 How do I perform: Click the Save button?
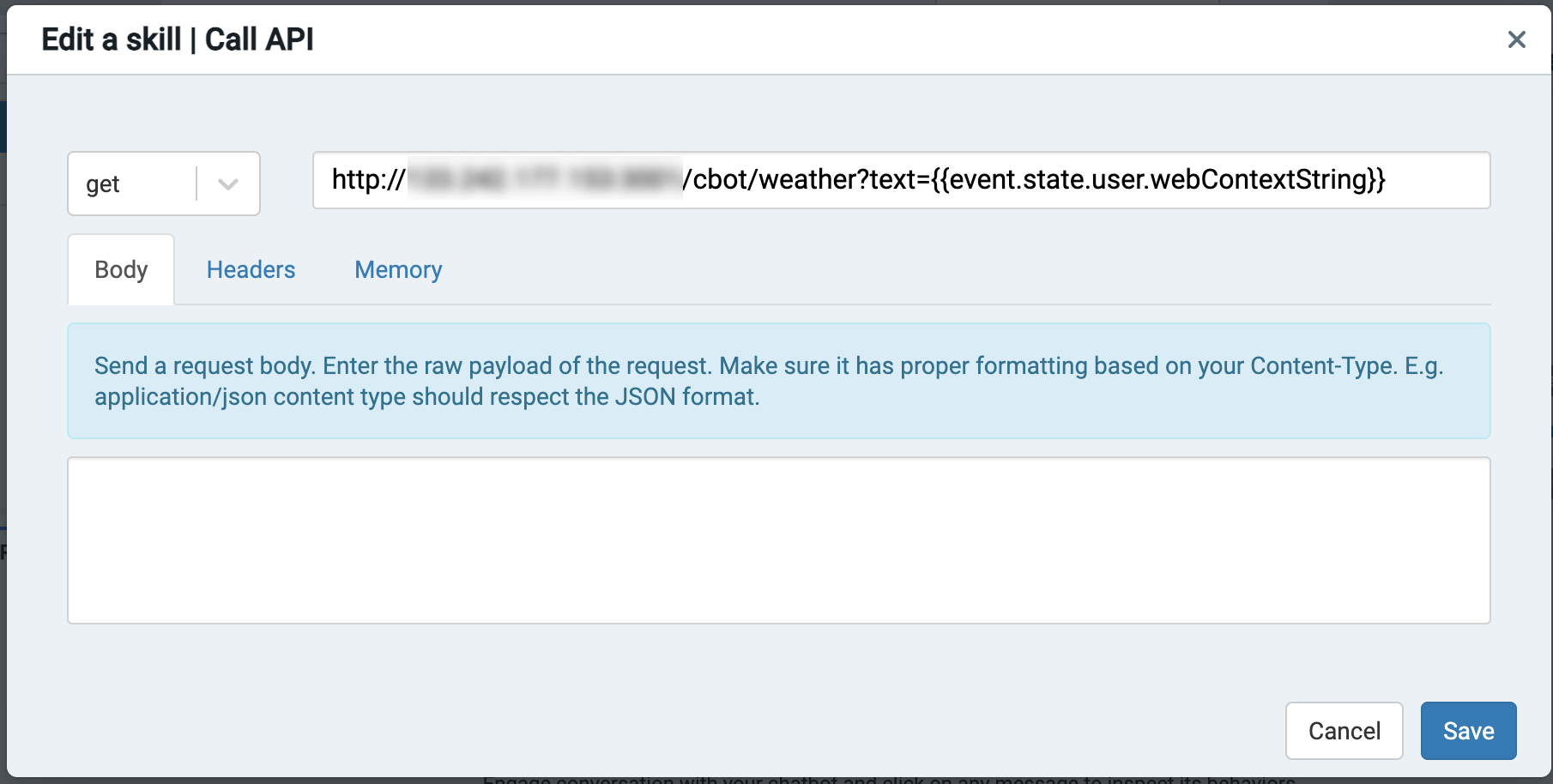point(1467,730)
